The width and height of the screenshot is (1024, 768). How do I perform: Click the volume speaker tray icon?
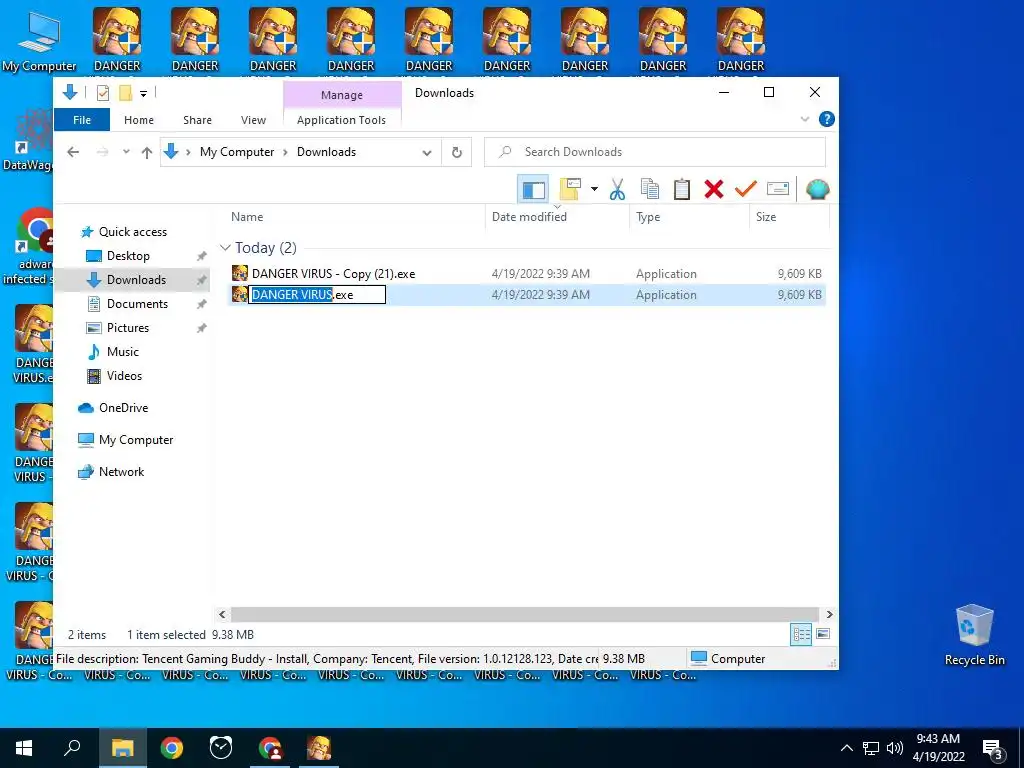coord(895,748)
